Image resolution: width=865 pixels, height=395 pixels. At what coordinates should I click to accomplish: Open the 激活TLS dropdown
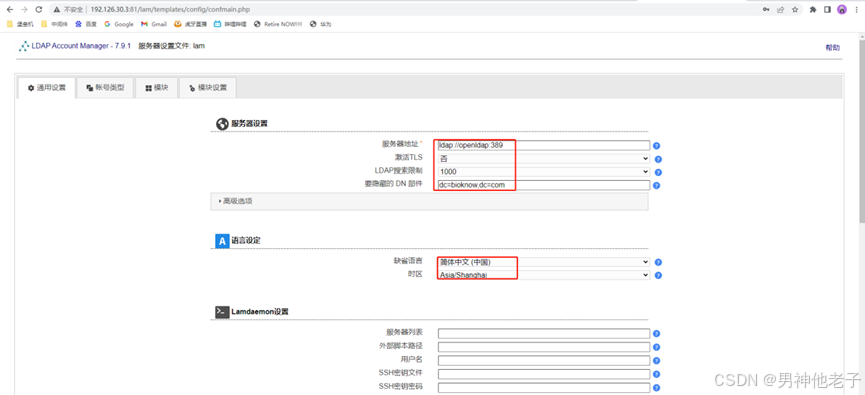tap(544, 159)
